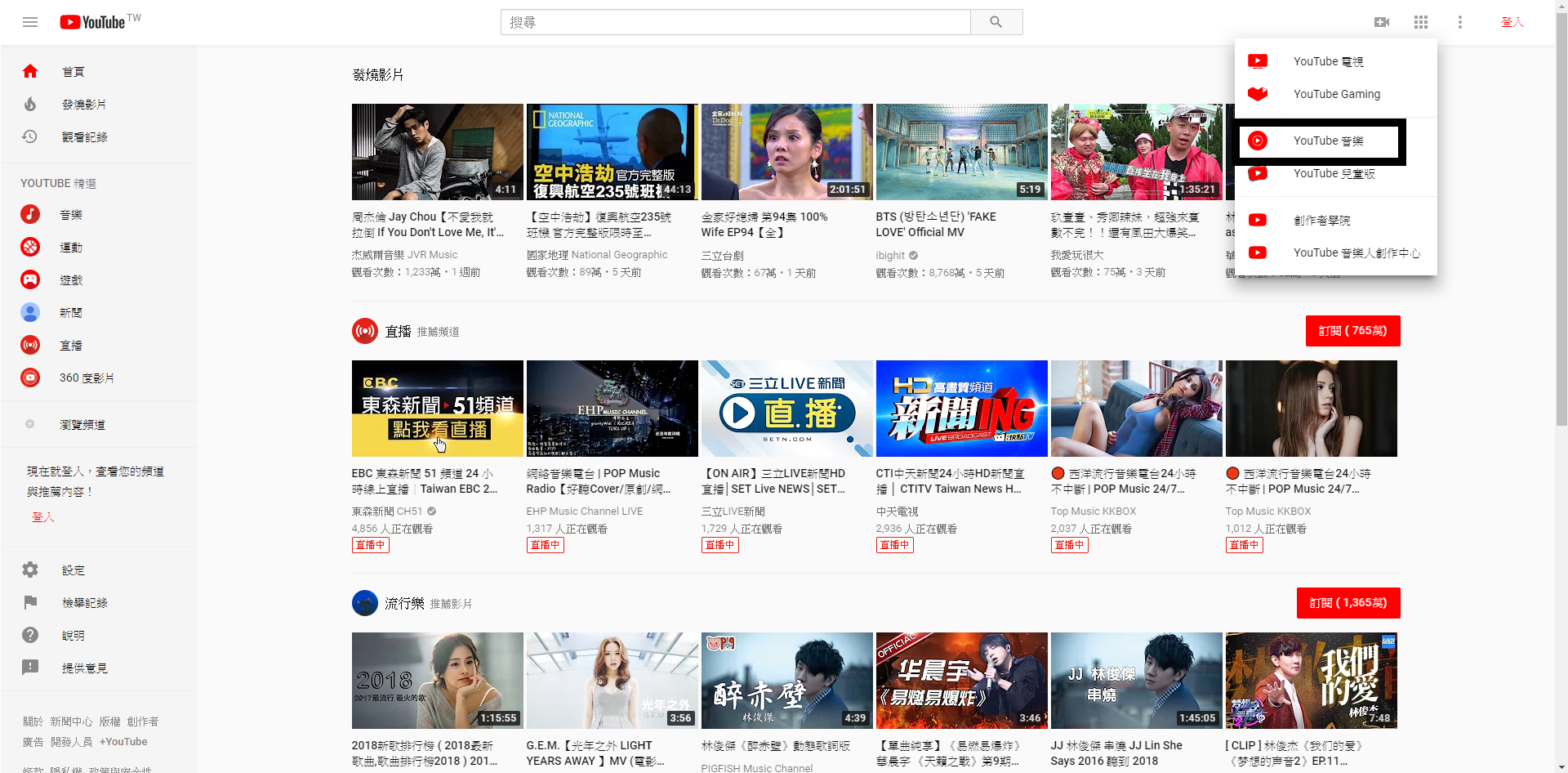This screenshot has height=773, width=1568.
Task: Open the upload video camera icon
Action: (1382, 22)
